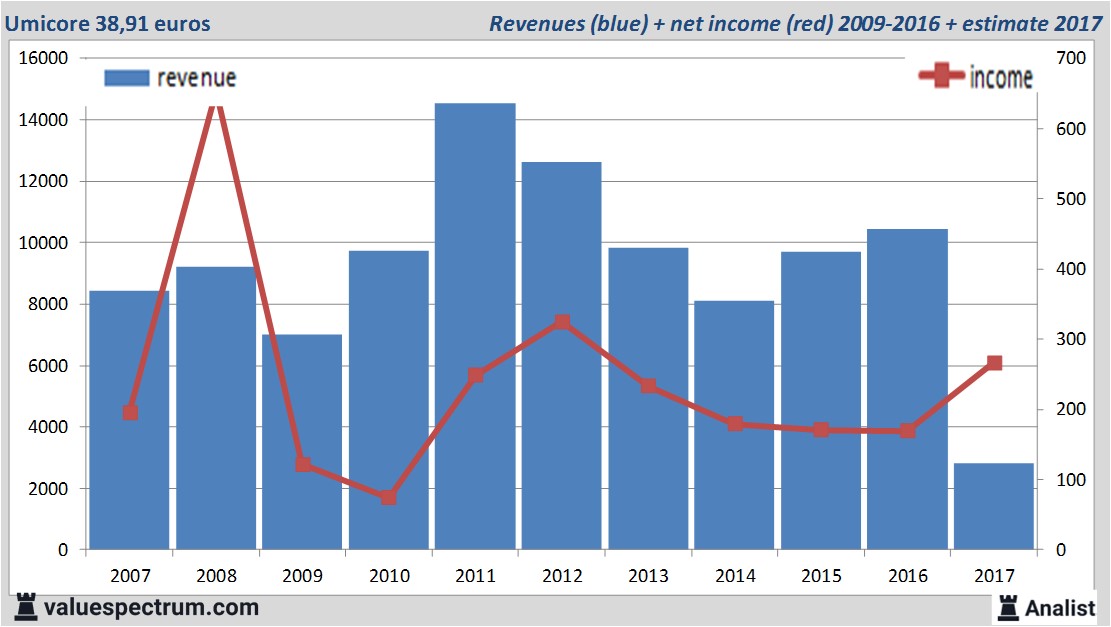This screenshot has height=627, width=1111.
Task: Click the 2009 x-axis label
Action: [303, 575]
